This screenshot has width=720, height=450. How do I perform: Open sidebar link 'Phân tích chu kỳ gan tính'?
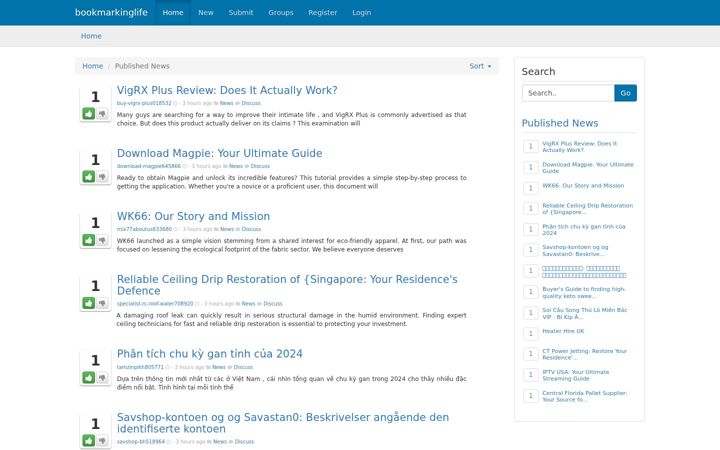(584, 230)
